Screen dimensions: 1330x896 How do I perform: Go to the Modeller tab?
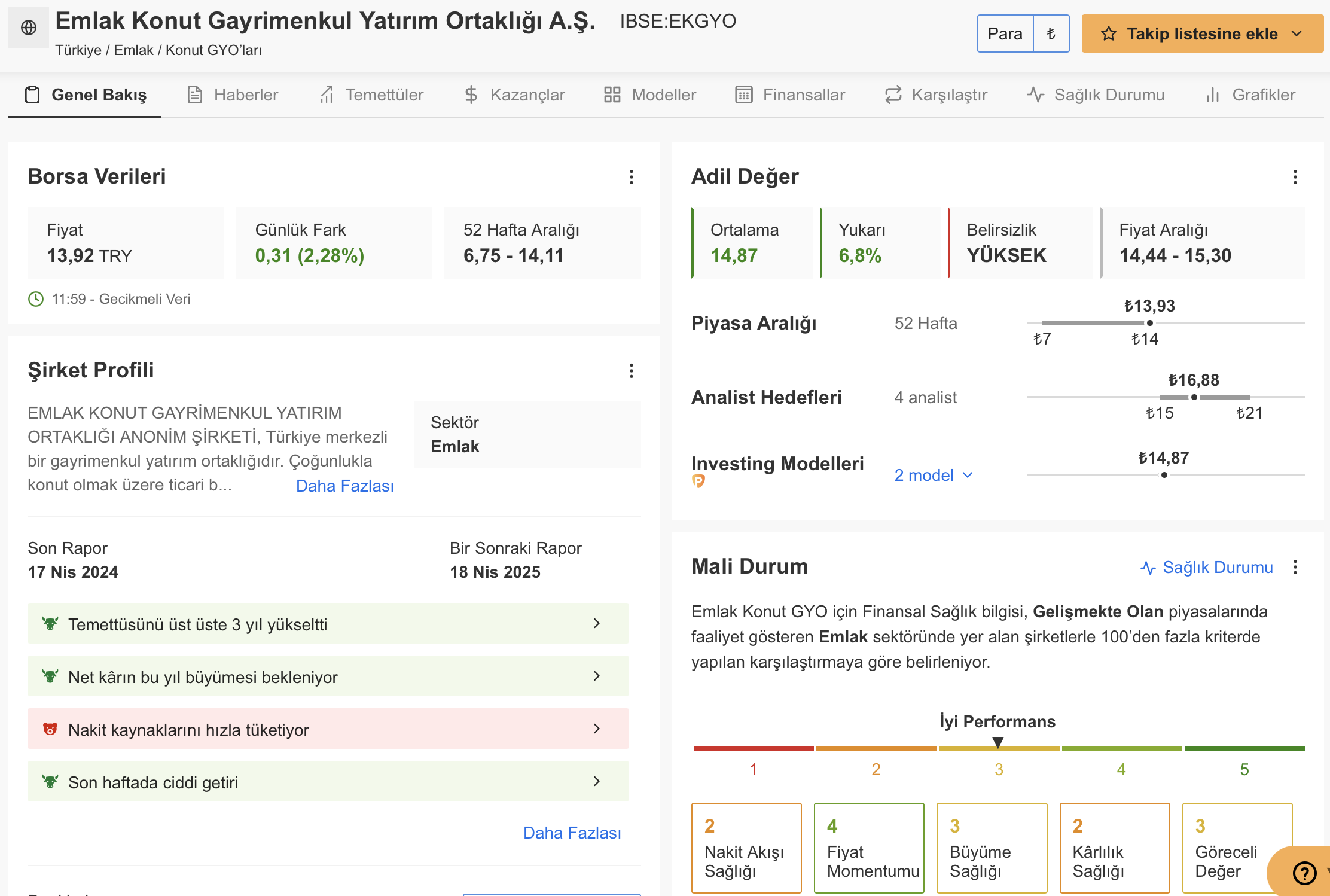tap(649, 95)
